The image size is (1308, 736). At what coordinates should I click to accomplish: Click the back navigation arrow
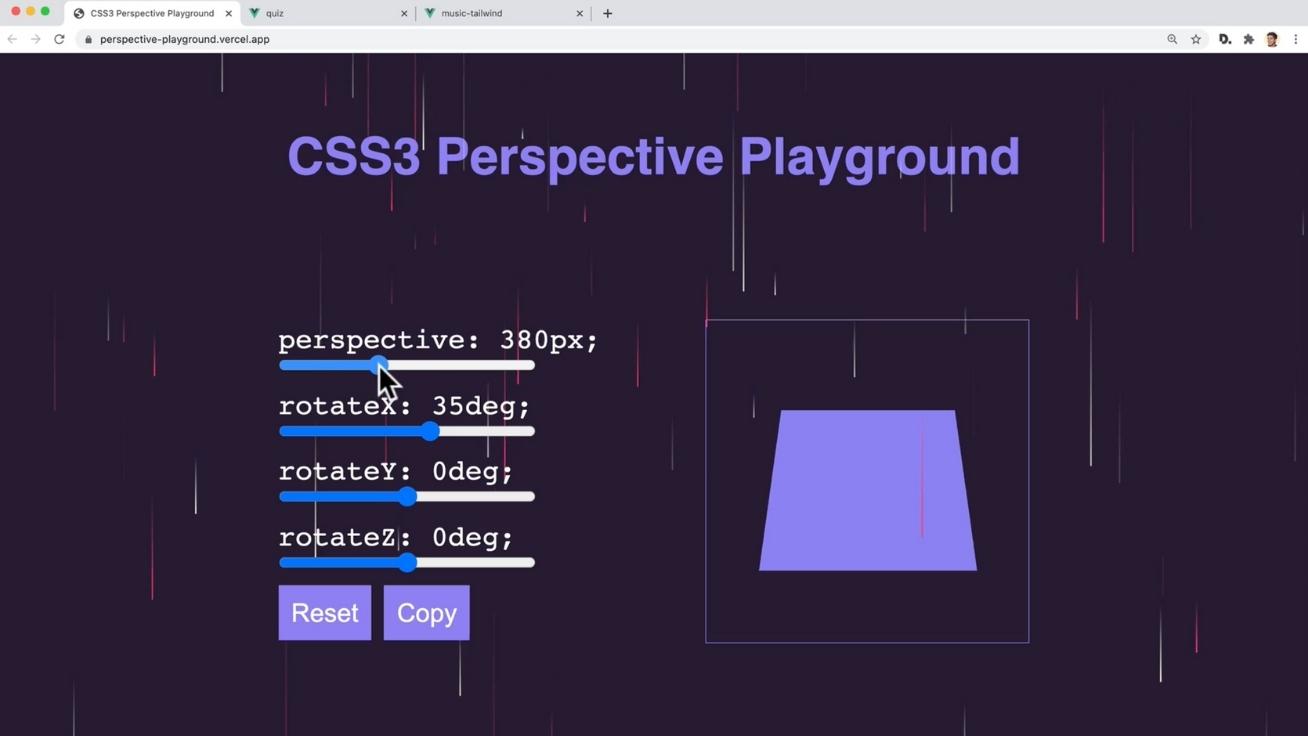pos(11,39)
